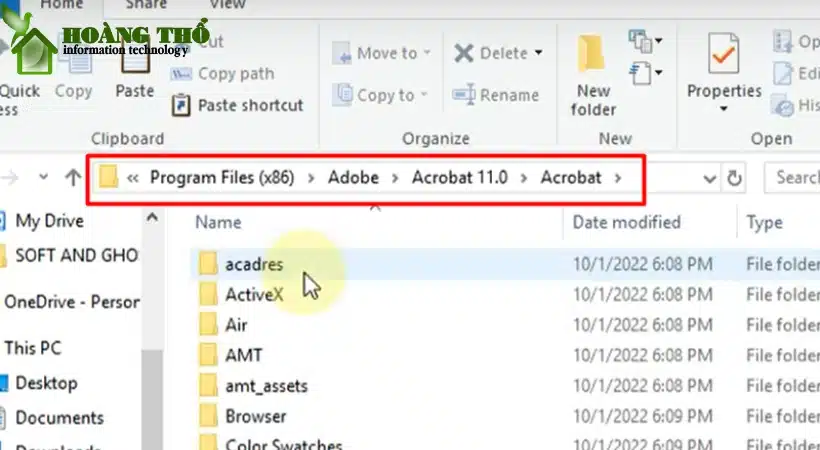The width and height of the screenshot is (820, 450).
Task: Switch to the View ribbon tab
Action: pos(227,4)
